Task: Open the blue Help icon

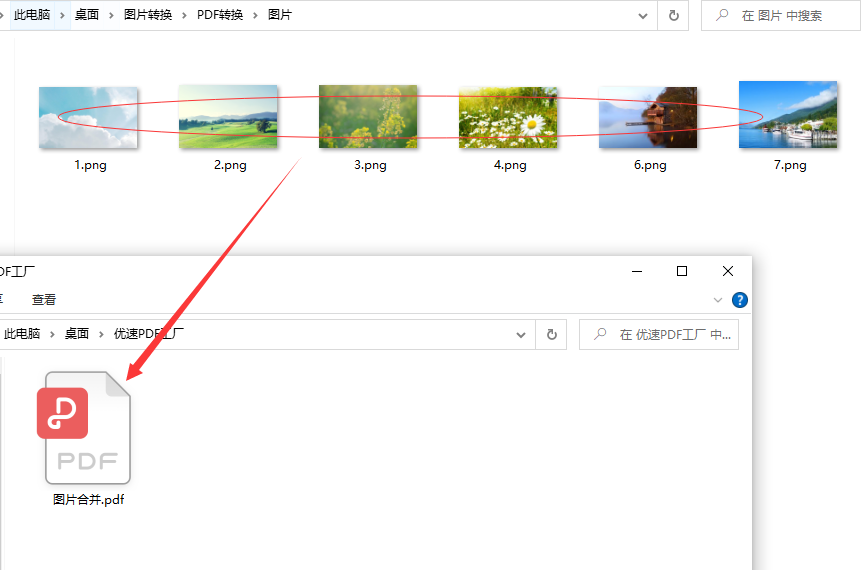Action: pos(740,300)
